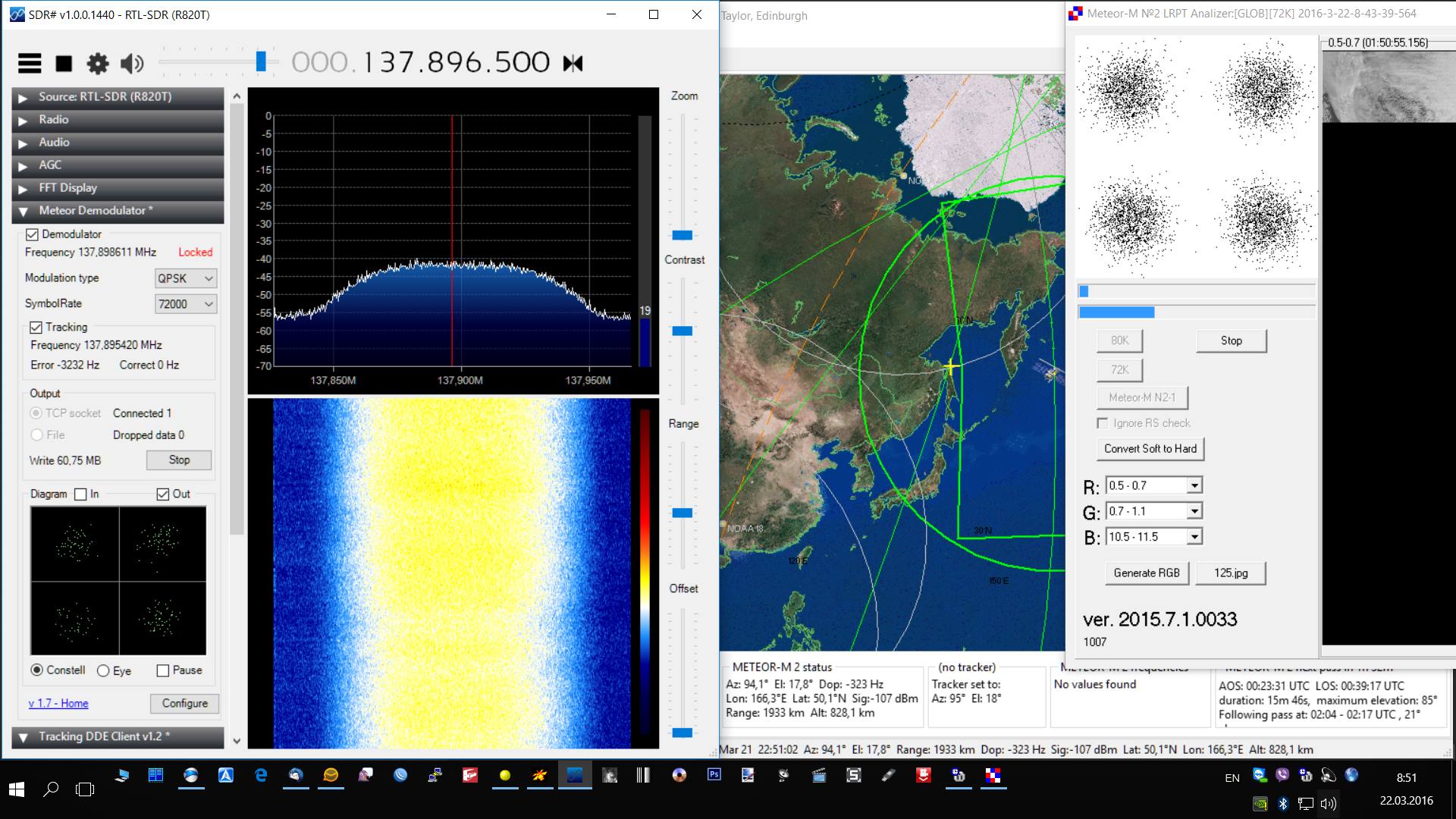This screenshot has width=1456, height=819.
Task: Toggle the Demodulator checkbox
Action: 32,234
